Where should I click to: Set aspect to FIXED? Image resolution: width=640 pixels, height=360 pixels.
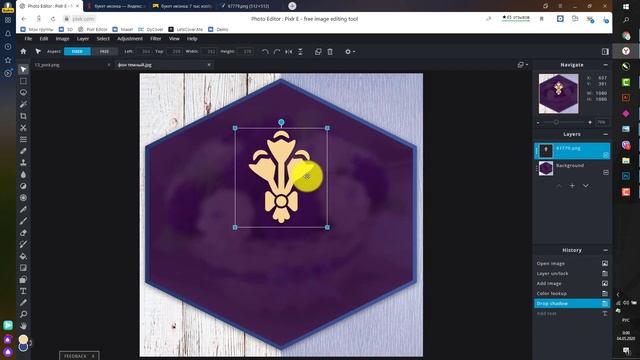[77, 51]
